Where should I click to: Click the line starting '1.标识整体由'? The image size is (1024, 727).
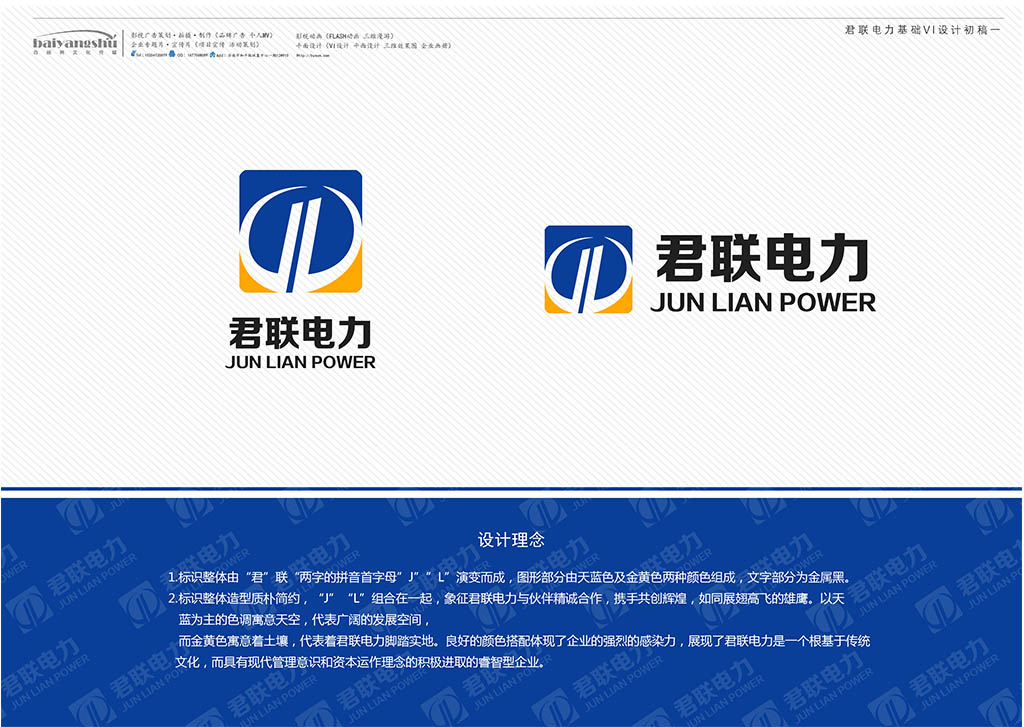509,577
